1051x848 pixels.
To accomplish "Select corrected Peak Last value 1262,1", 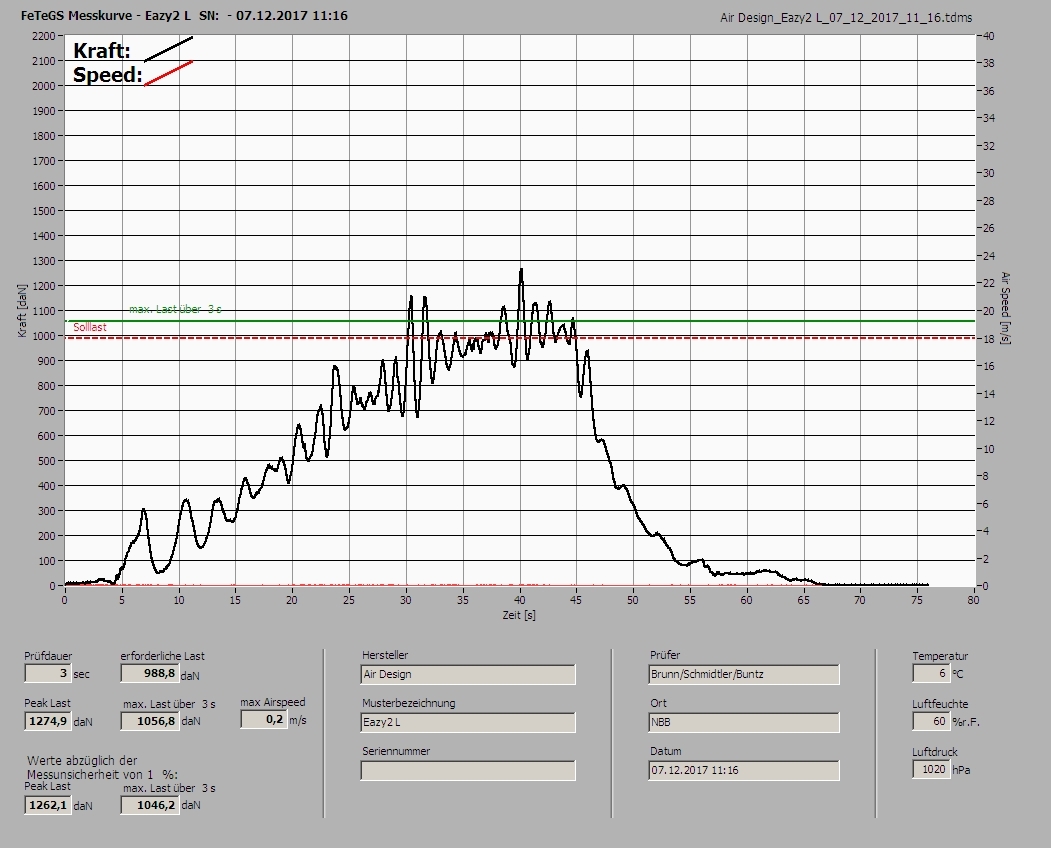I will [x=48, y=805].
